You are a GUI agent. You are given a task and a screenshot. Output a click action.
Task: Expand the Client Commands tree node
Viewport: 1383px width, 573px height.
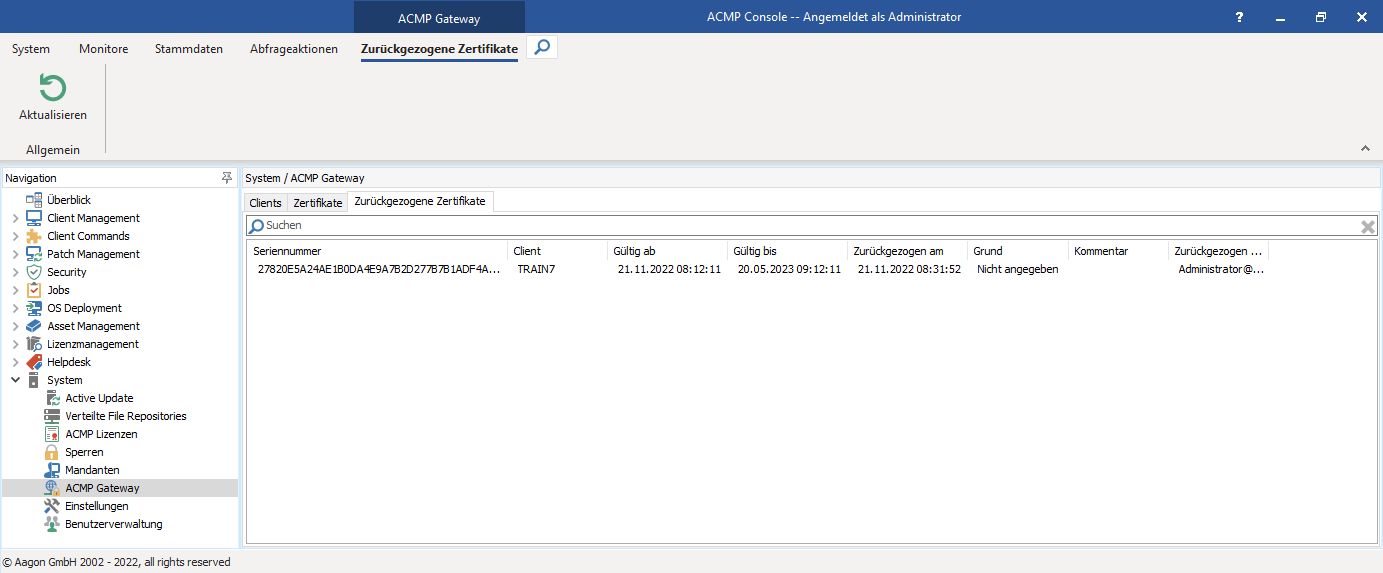(15, 236)
